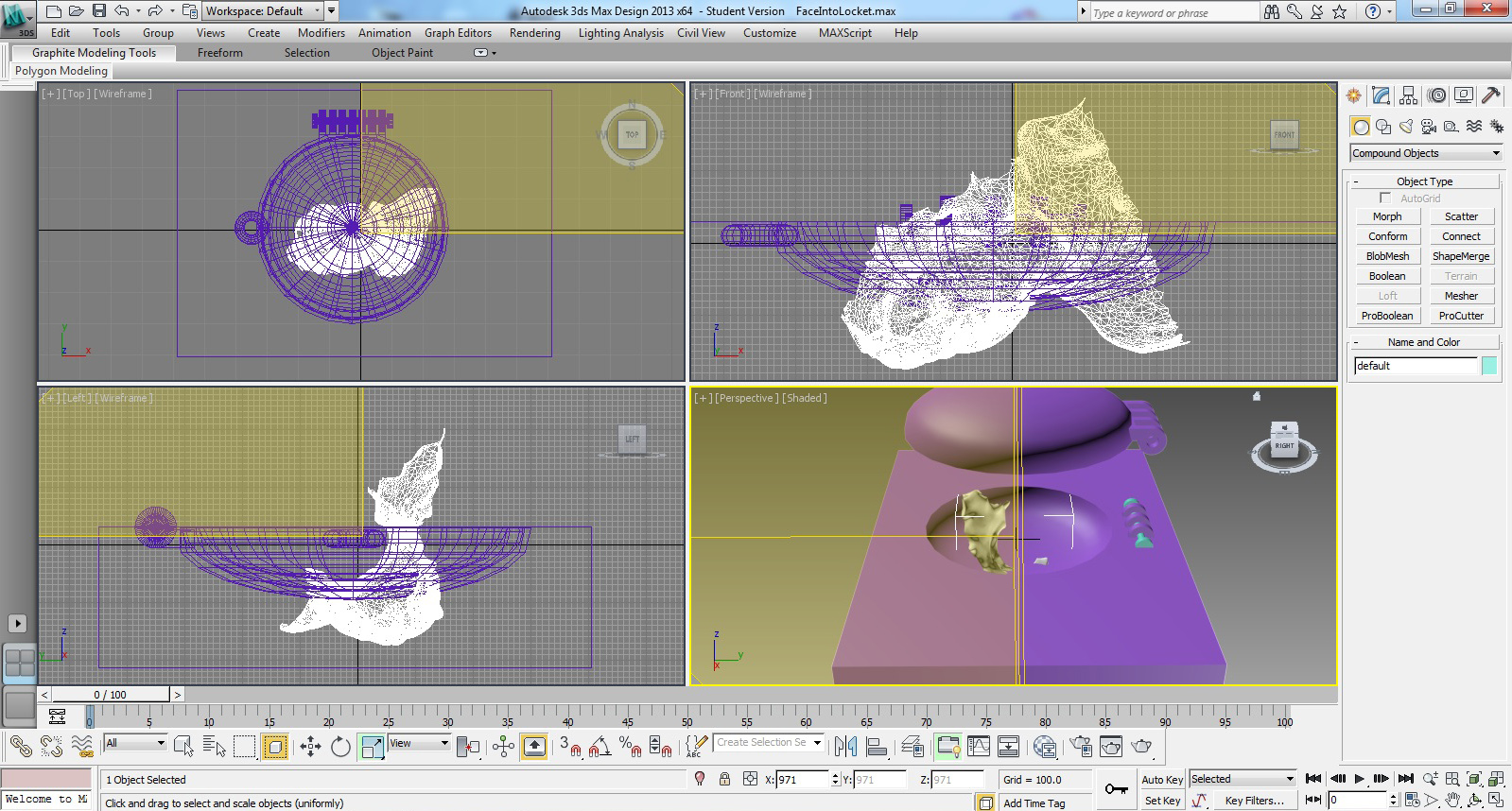Screen dimensions: 1512x811
Task: Toggle the Spinner Snap button
Action: [x=660, y=747]
